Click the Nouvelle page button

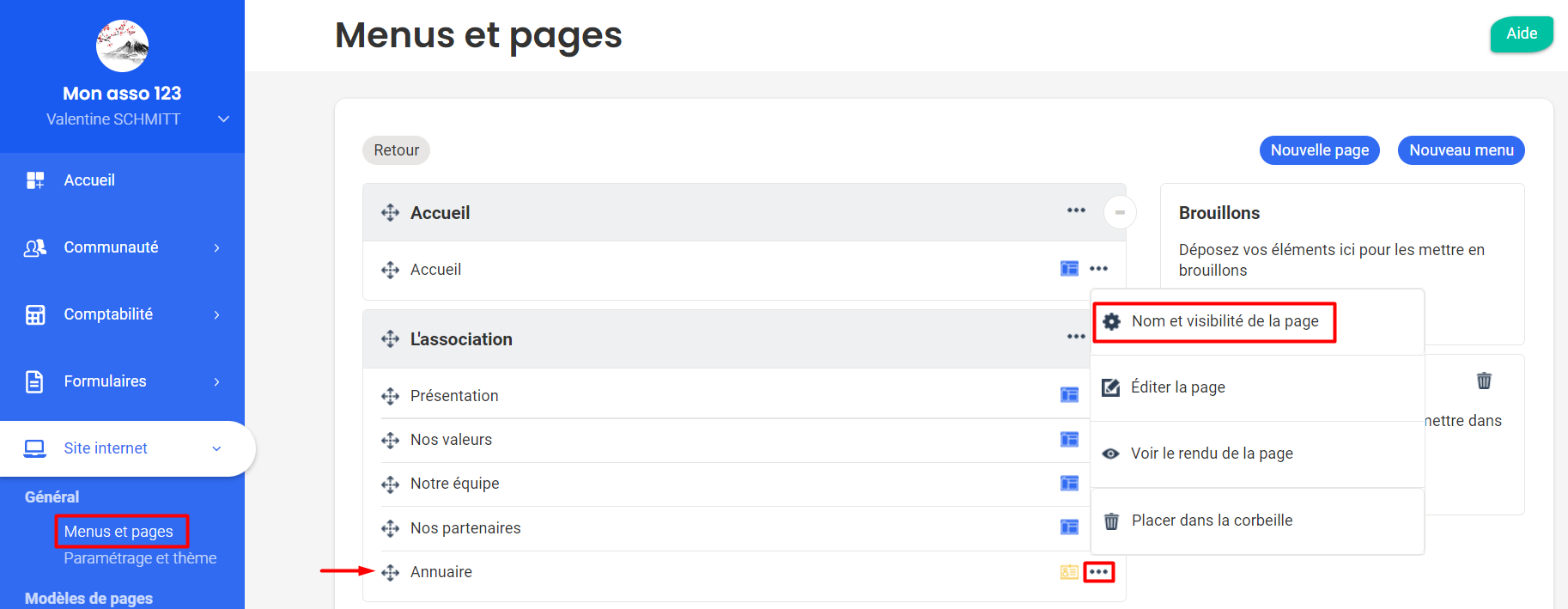1319,150
